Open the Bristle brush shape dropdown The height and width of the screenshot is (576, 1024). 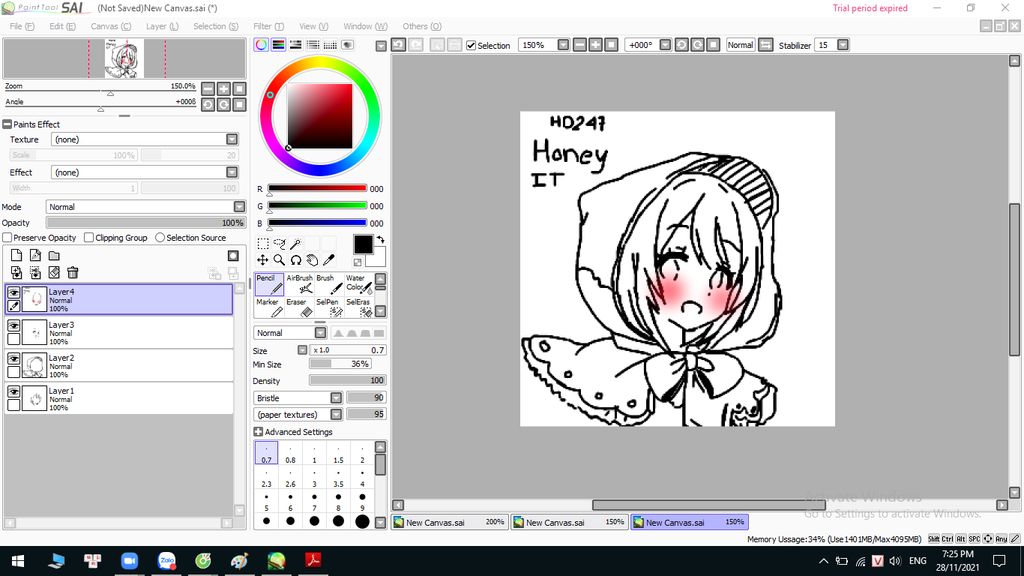[x=336, y=398]
